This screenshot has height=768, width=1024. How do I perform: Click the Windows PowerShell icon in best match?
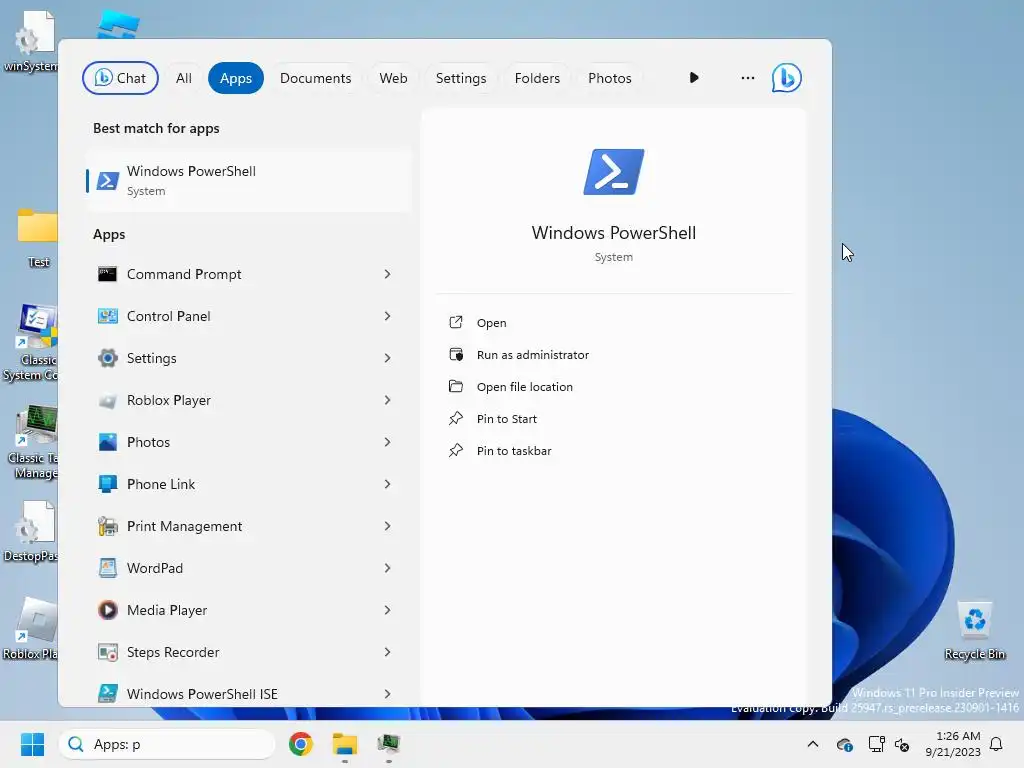tap(108, 180)
